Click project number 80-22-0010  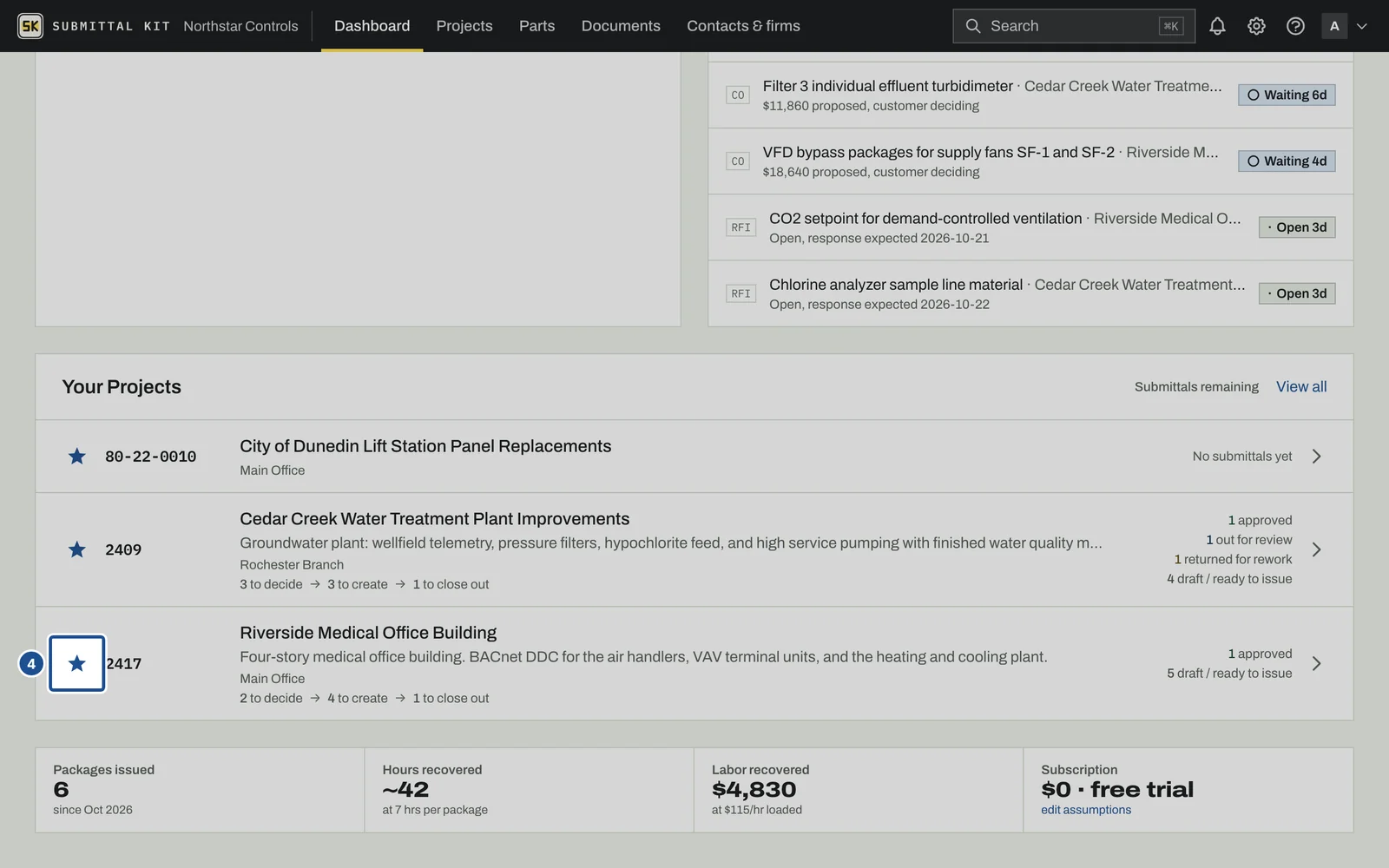150,457
